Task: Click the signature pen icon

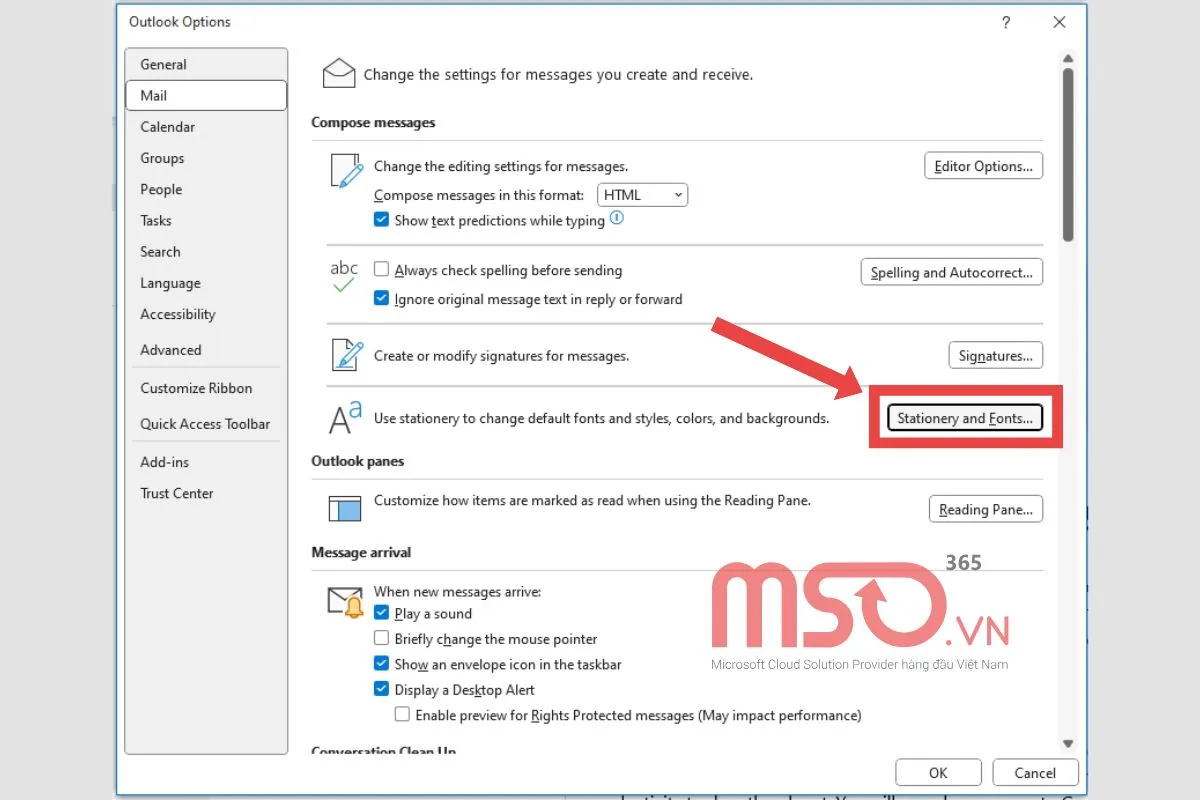Action: (345, 355)
